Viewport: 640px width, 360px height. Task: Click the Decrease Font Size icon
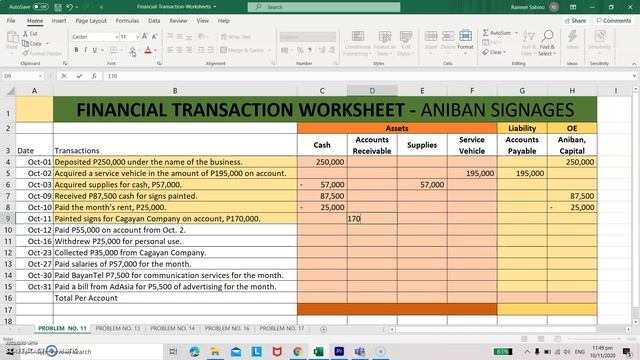(x=154, y=37)
